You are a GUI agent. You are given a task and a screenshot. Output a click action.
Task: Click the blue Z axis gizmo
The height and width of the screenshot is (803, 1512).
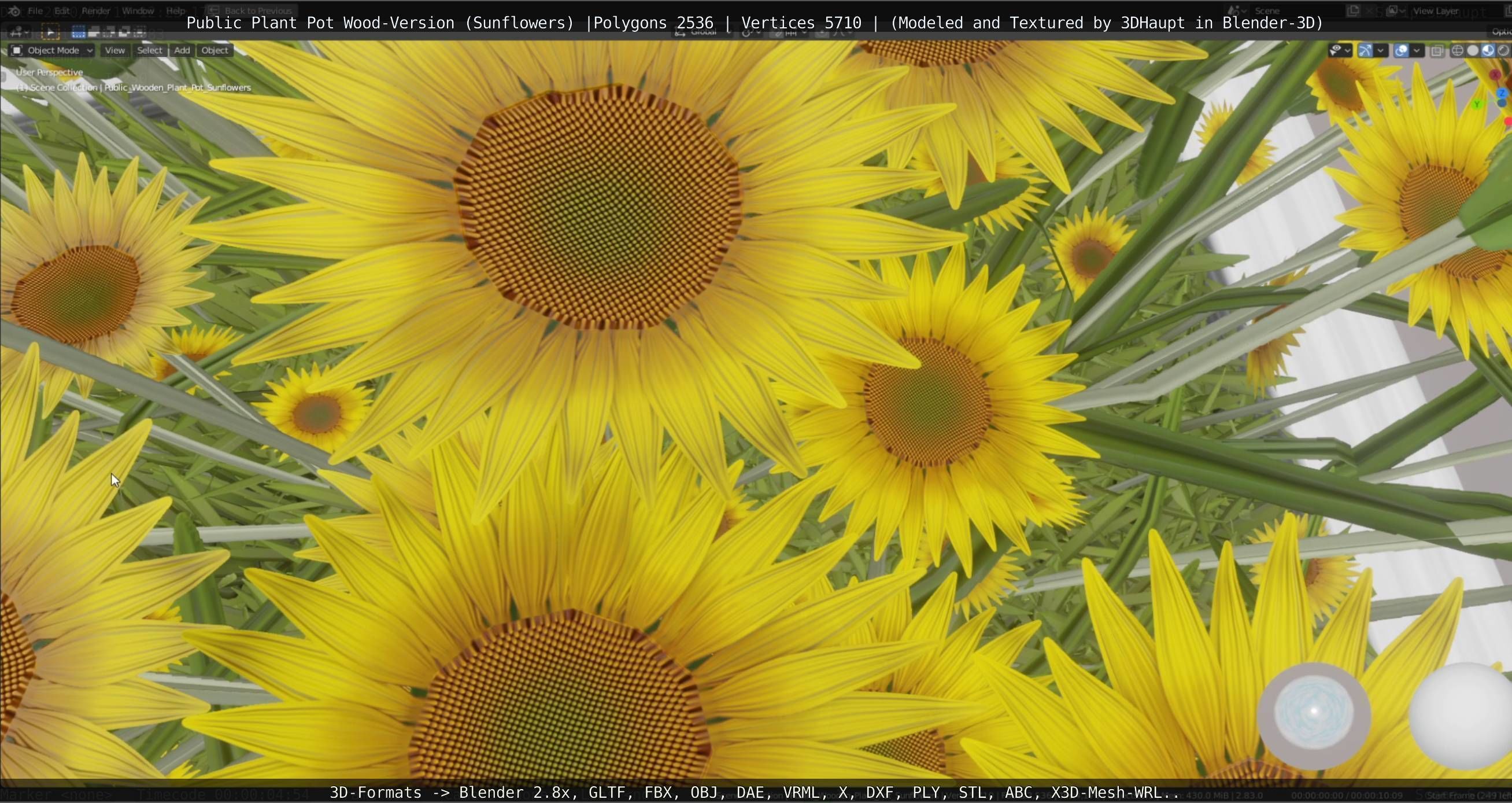(1502, 93)
